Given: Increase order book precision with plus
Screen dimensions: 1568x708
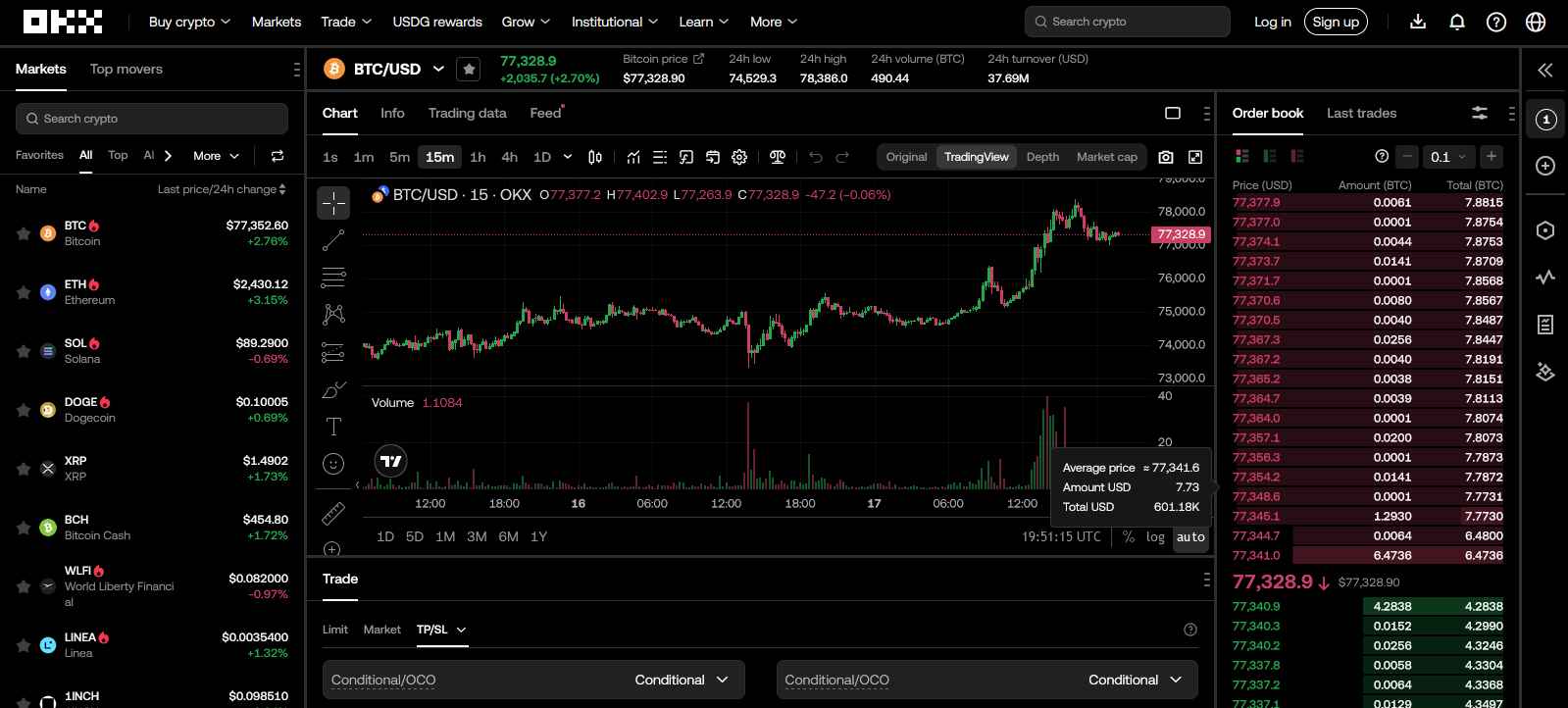Looking at the screenshot, I should (1492, 157).
